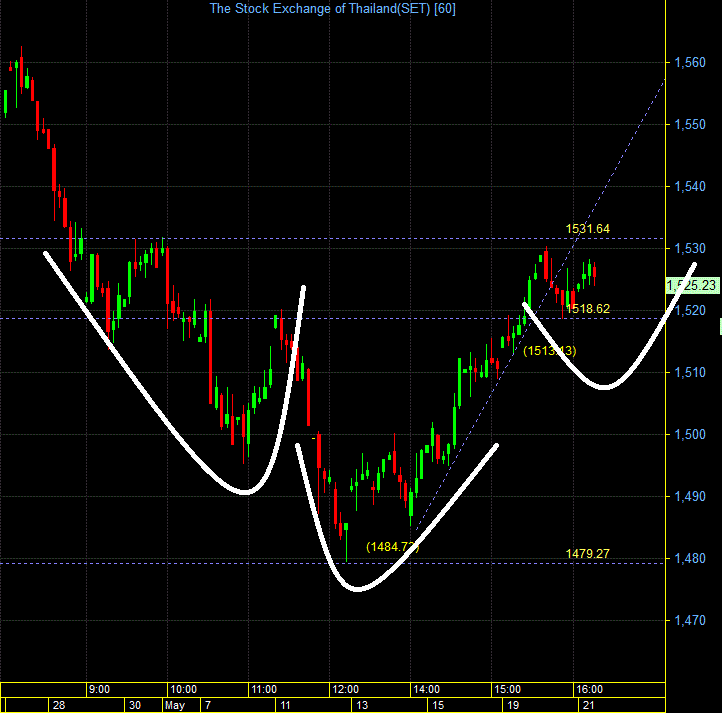722x713 pixels.
Task: Click the 1,560 price axis label
Action: (x=690, y=63)
